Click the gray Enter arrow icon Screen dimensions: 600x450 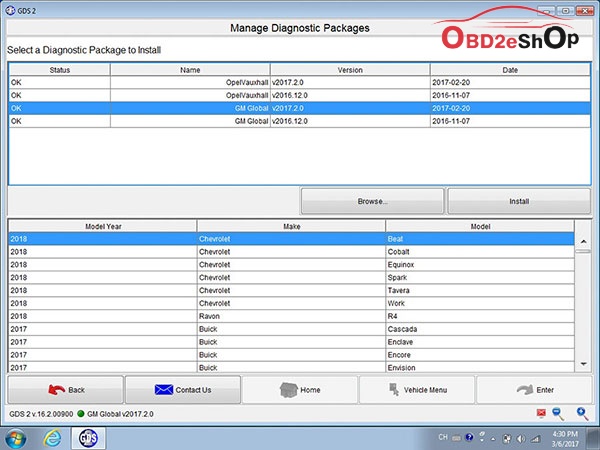pyautogui.click(x=525, y=390)
